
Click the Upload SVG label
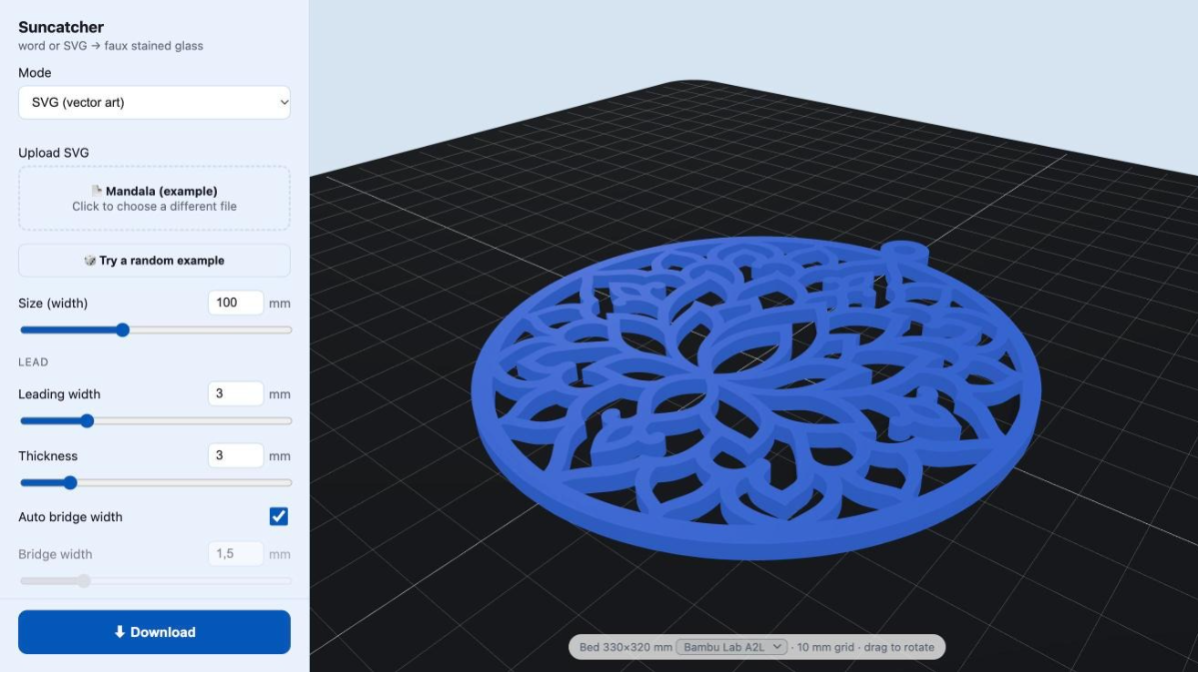pyautogui.click(x=53, y=153)
